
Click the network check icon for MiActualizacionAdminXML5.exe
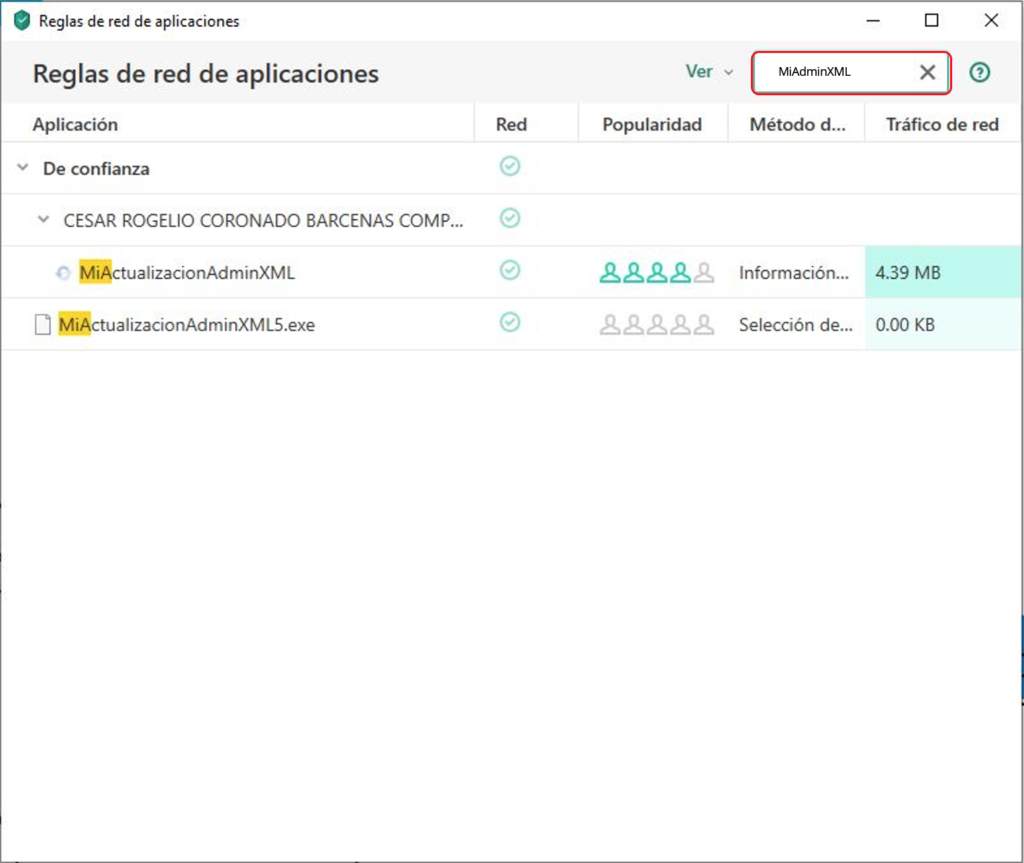tap(510, 323)
